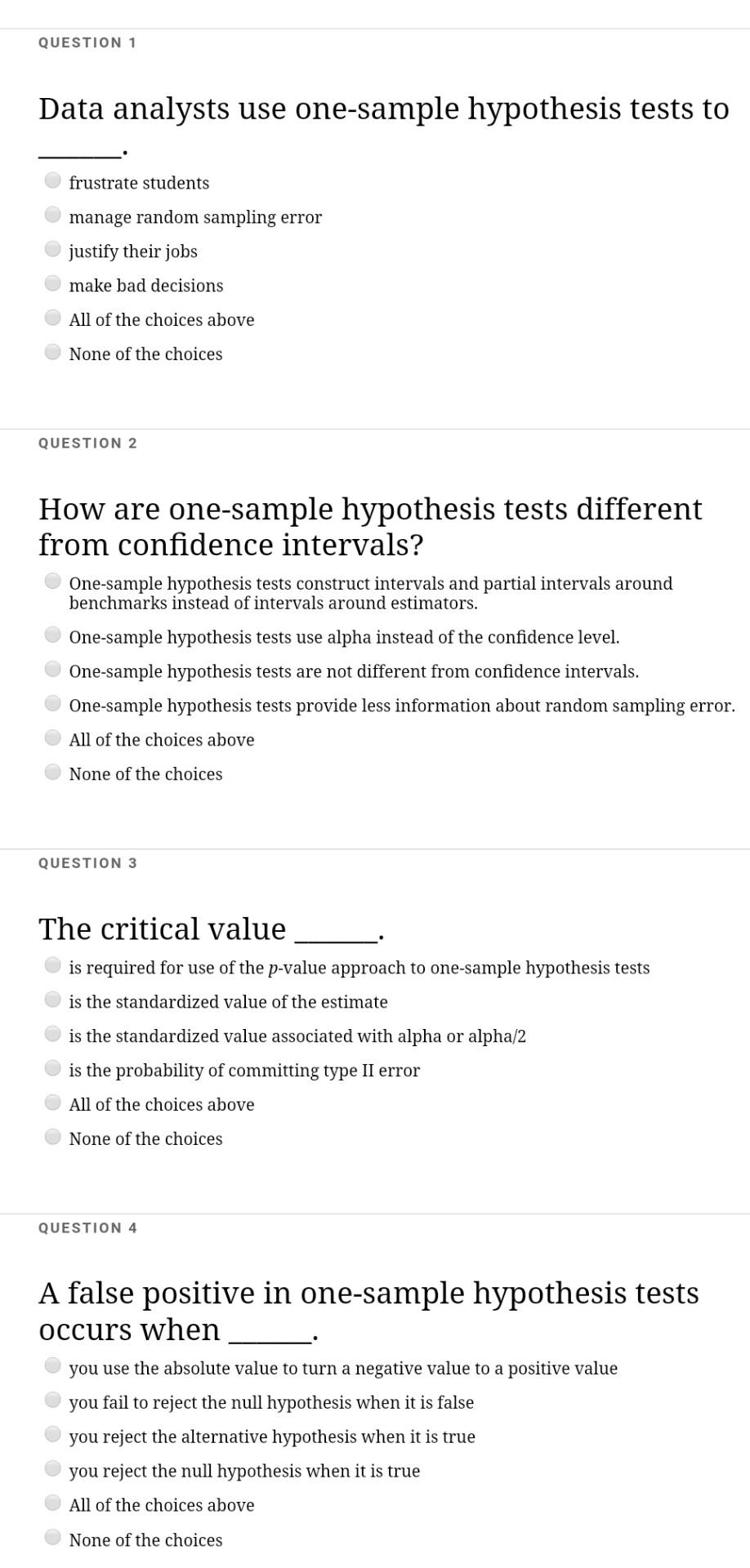Select "make bad decisions" answer choice
The height and width of the screenshot is (1568, 750).
[x=53, y=281]
